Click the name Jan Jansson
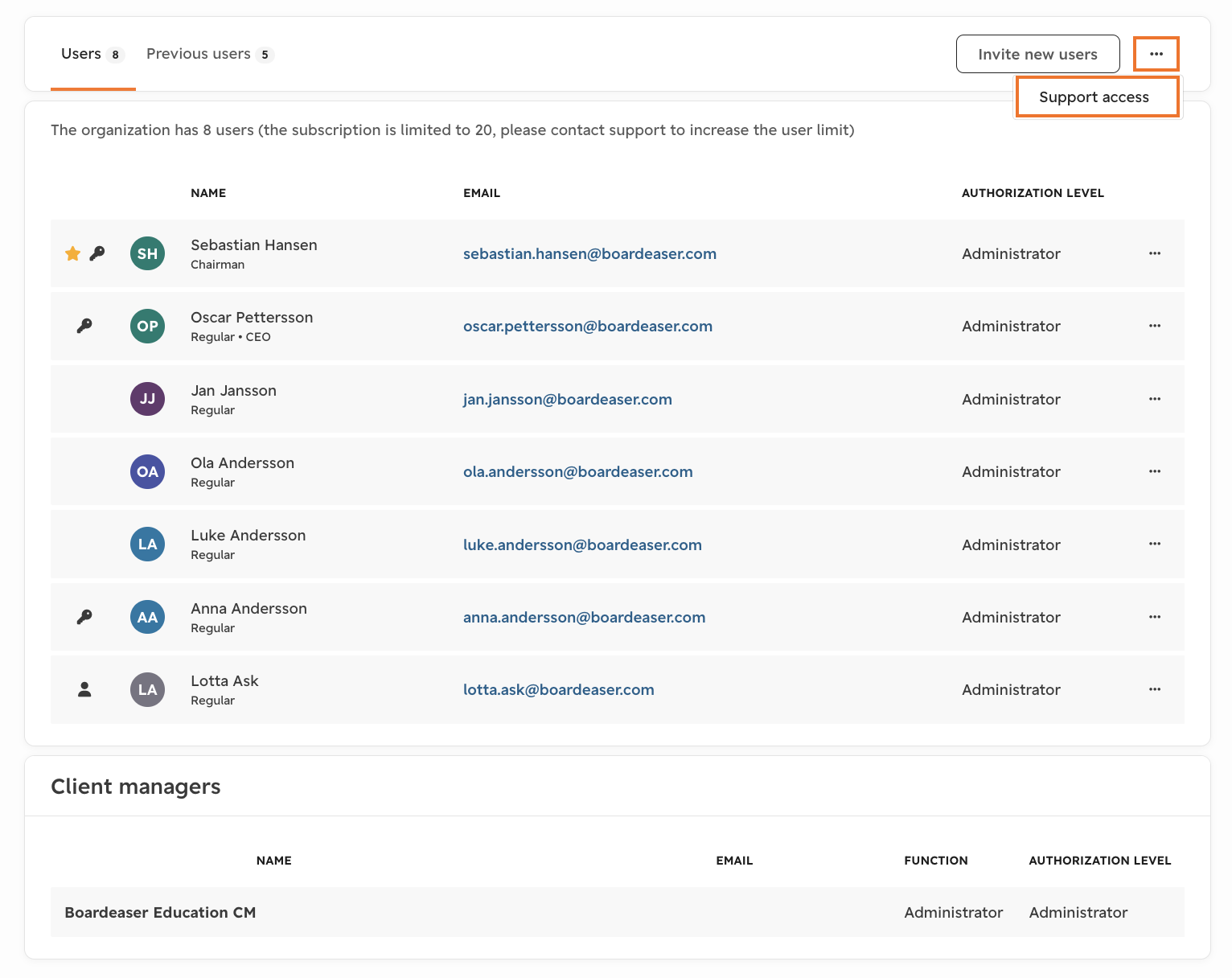 point(233,390)
